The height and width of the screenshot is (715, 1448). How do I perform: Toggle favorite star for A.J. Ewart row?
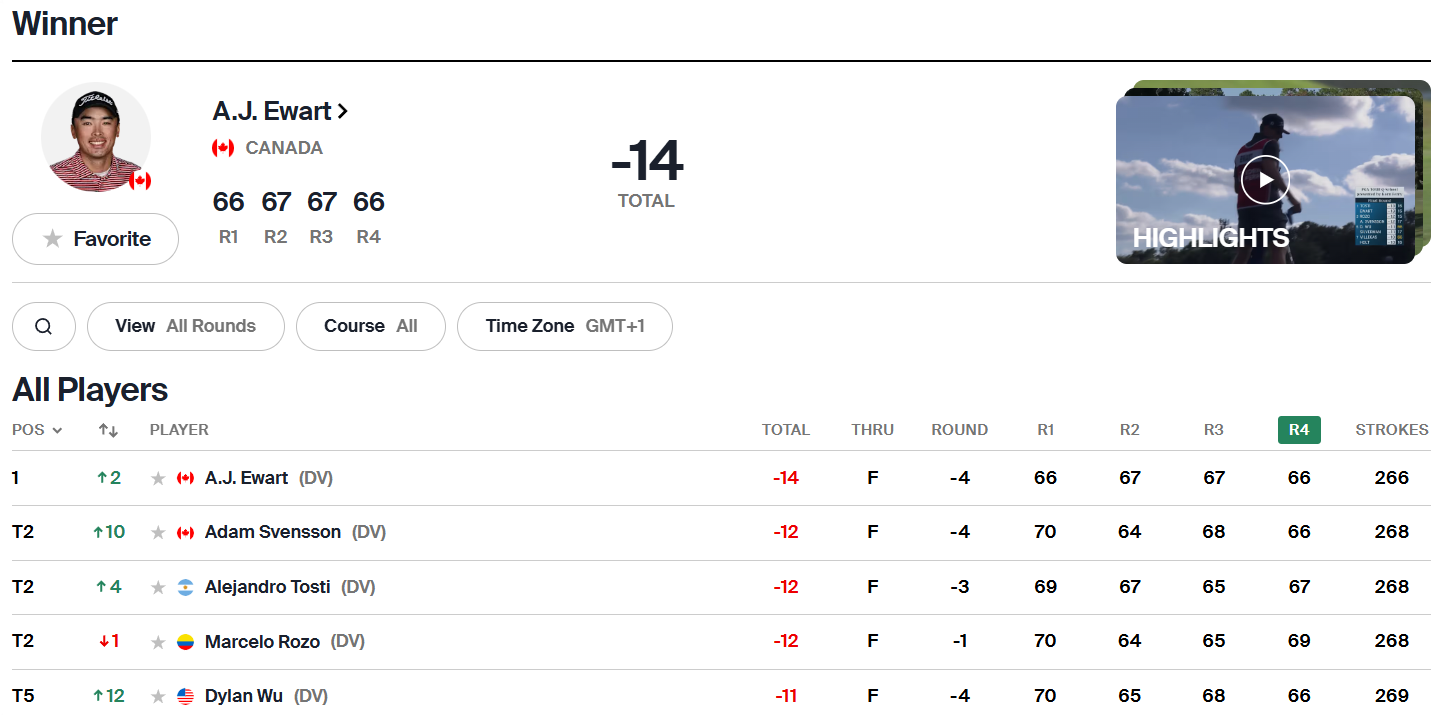tap(158, 478)
